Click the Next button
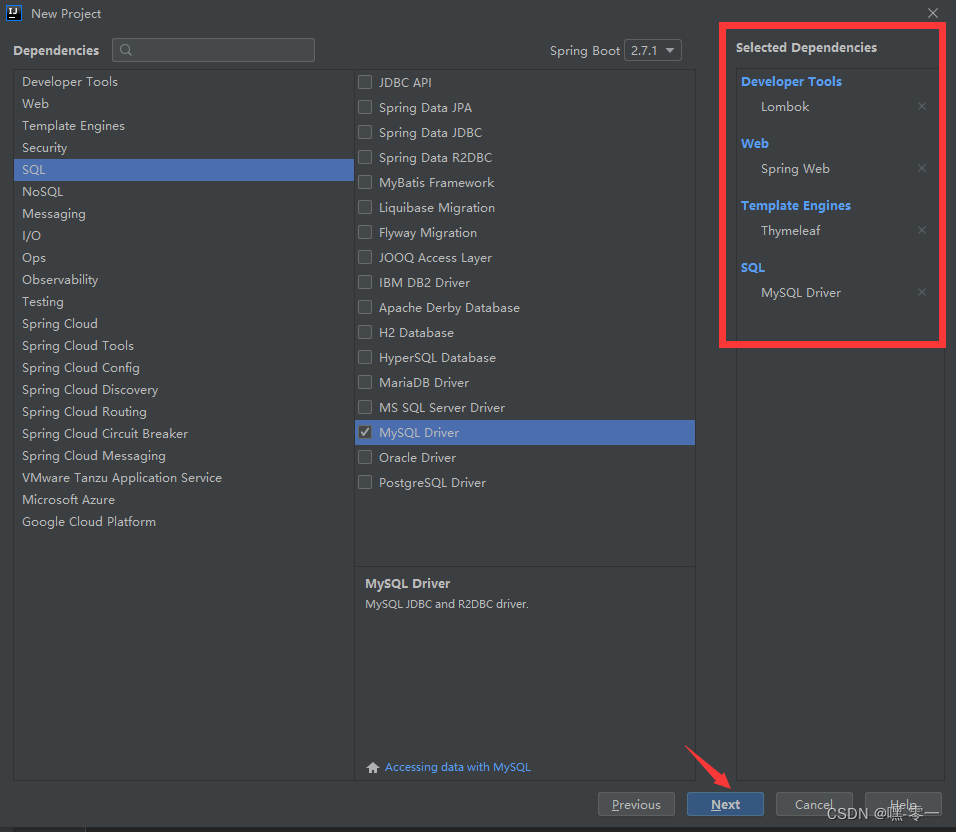Image resolution: width=956 pixels, height=832 pixels. [x=725, y=804]
